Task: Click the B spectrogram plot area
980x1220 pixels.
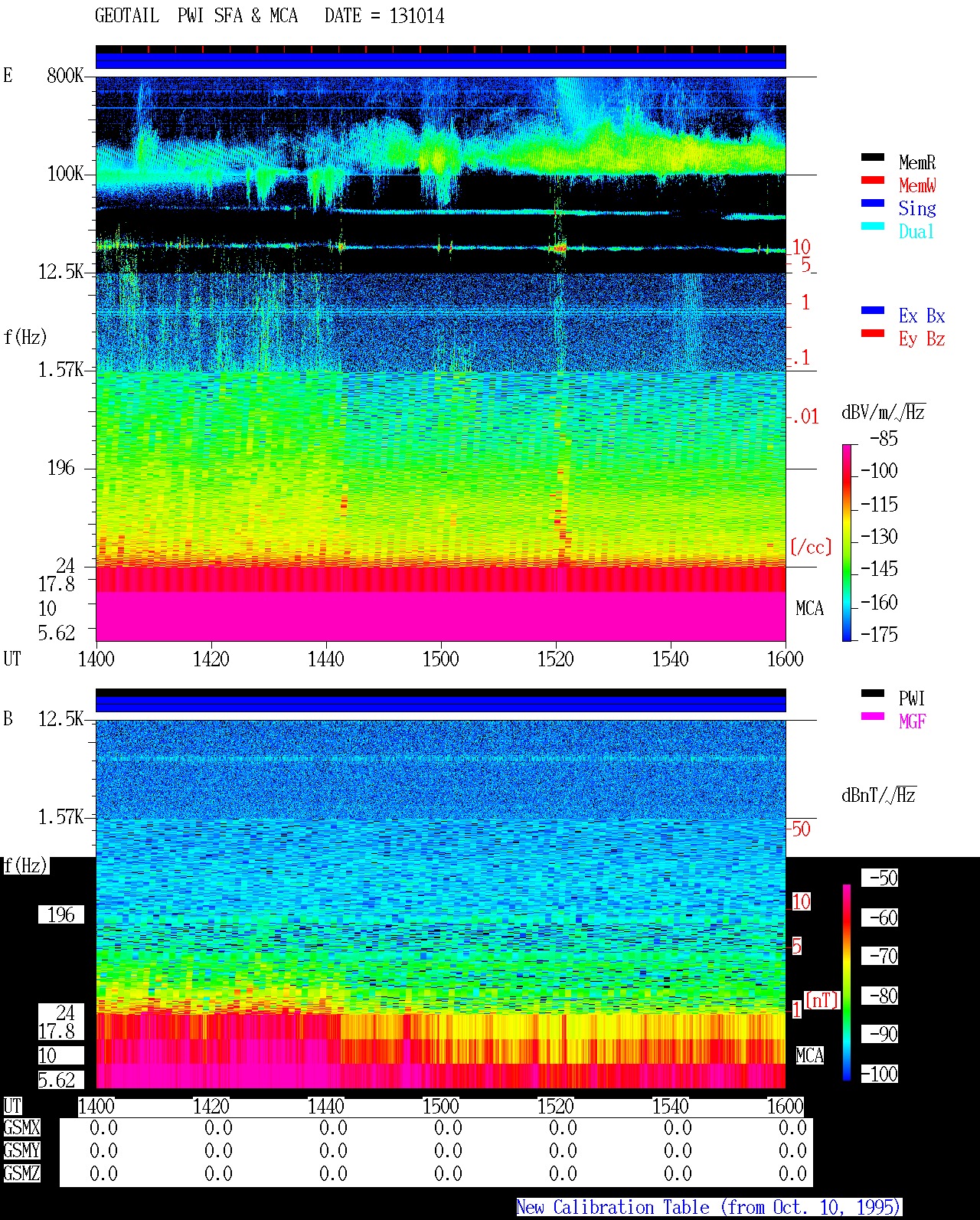Action: (x=440, y=904)
